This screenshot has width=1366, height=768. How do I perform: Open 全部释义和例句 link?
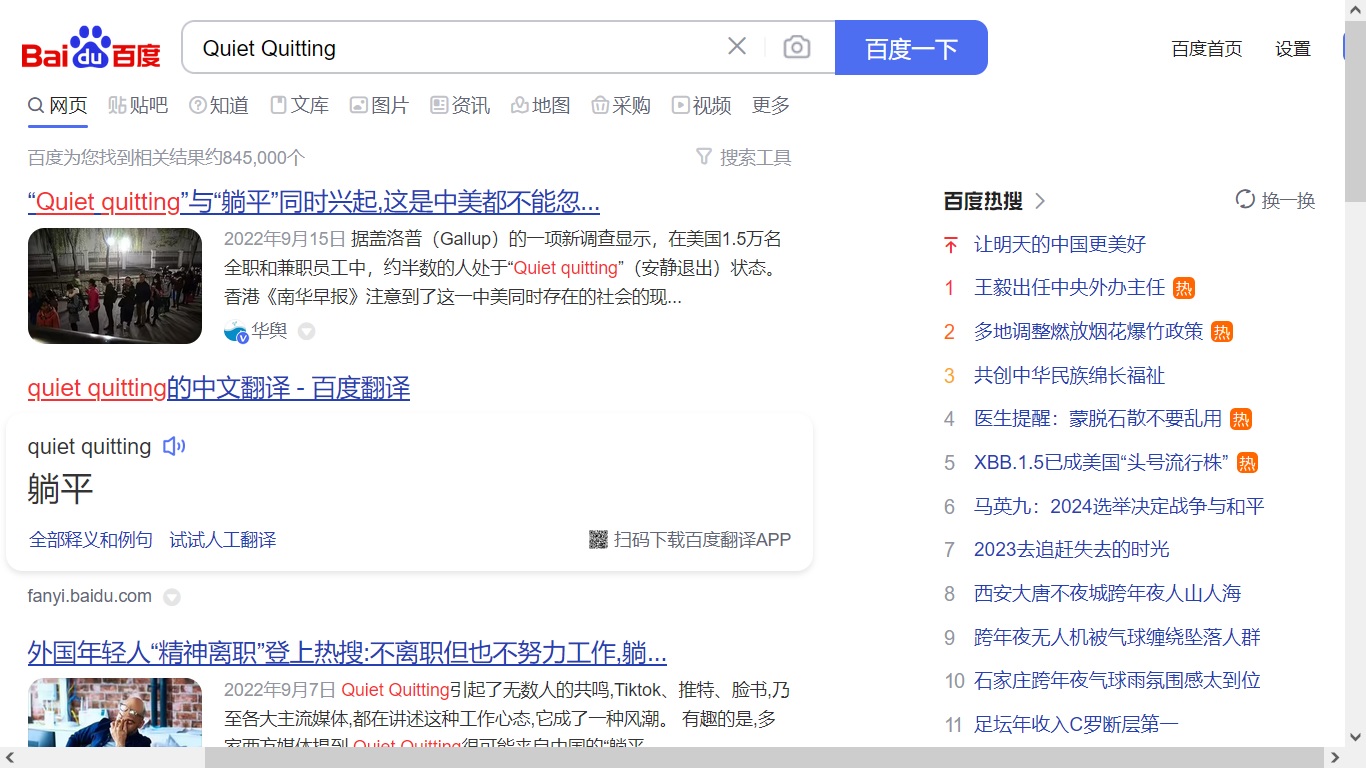coord(91,540)
